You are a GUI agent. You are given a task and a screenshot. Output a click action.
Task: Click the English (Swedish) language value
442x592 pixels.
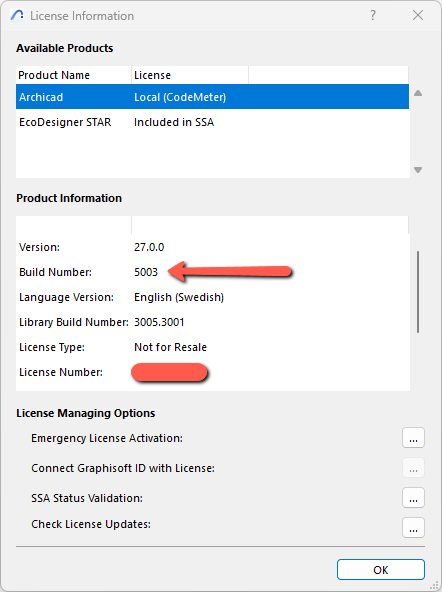click(179, 298)
